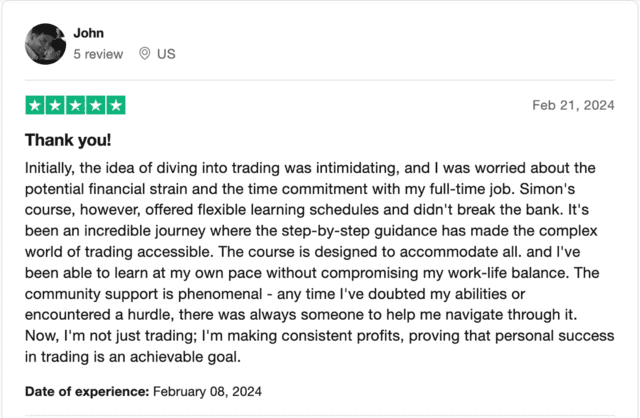This screenshot has height=418, width=640.
Task: Click the Feb 21, 2024 review date
Action: coord(573,105)
